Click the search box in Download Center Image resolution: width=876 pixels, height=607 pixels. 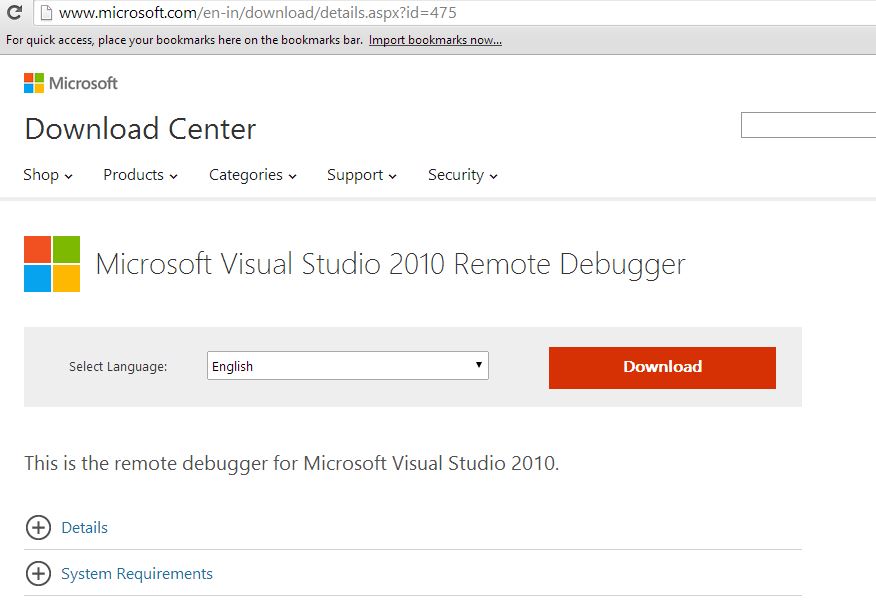(x=808, y=125)
